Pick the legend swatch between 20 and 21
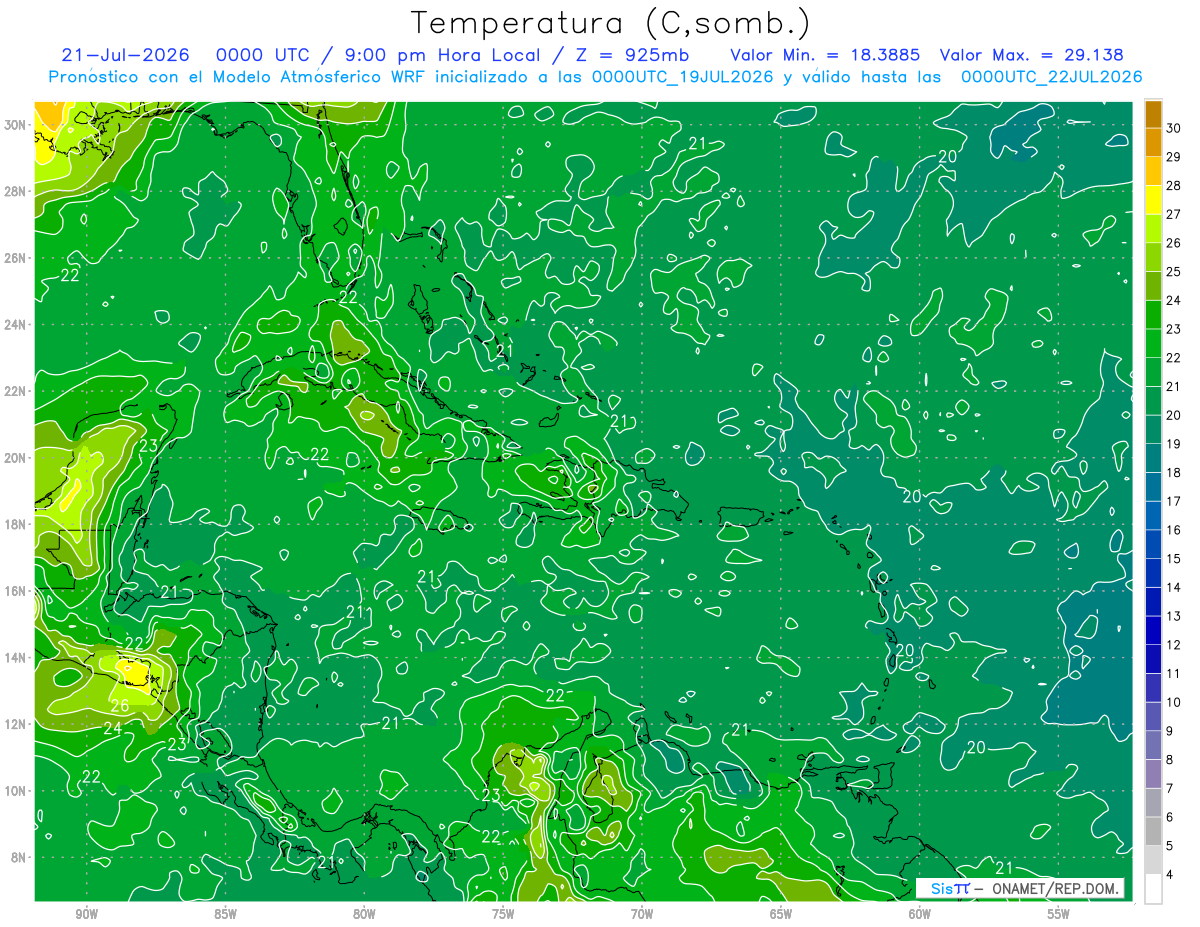Image resolution: width=1200 pixels, height=927 pixels. (x=1153, y=401)
